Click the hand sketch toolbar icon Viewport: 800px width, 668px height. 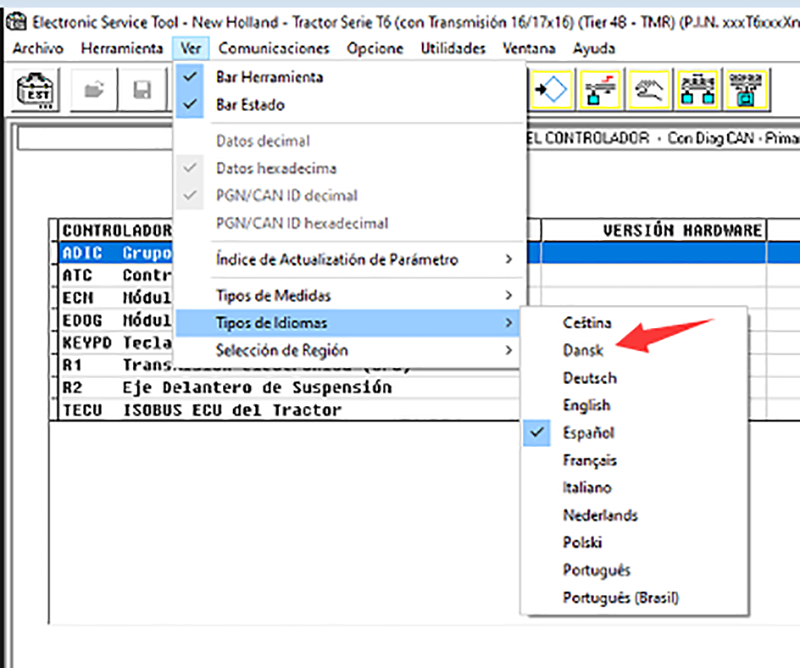649,90
